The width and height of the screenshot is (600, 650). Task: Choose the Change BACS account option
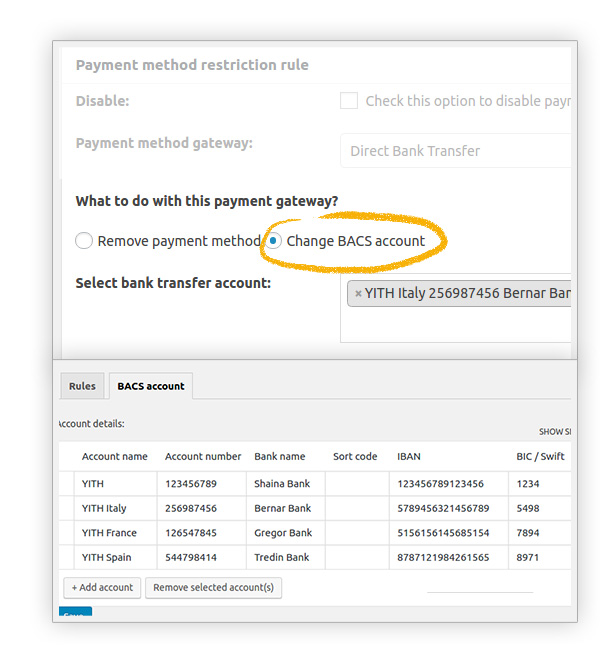[x=273, y=241]
